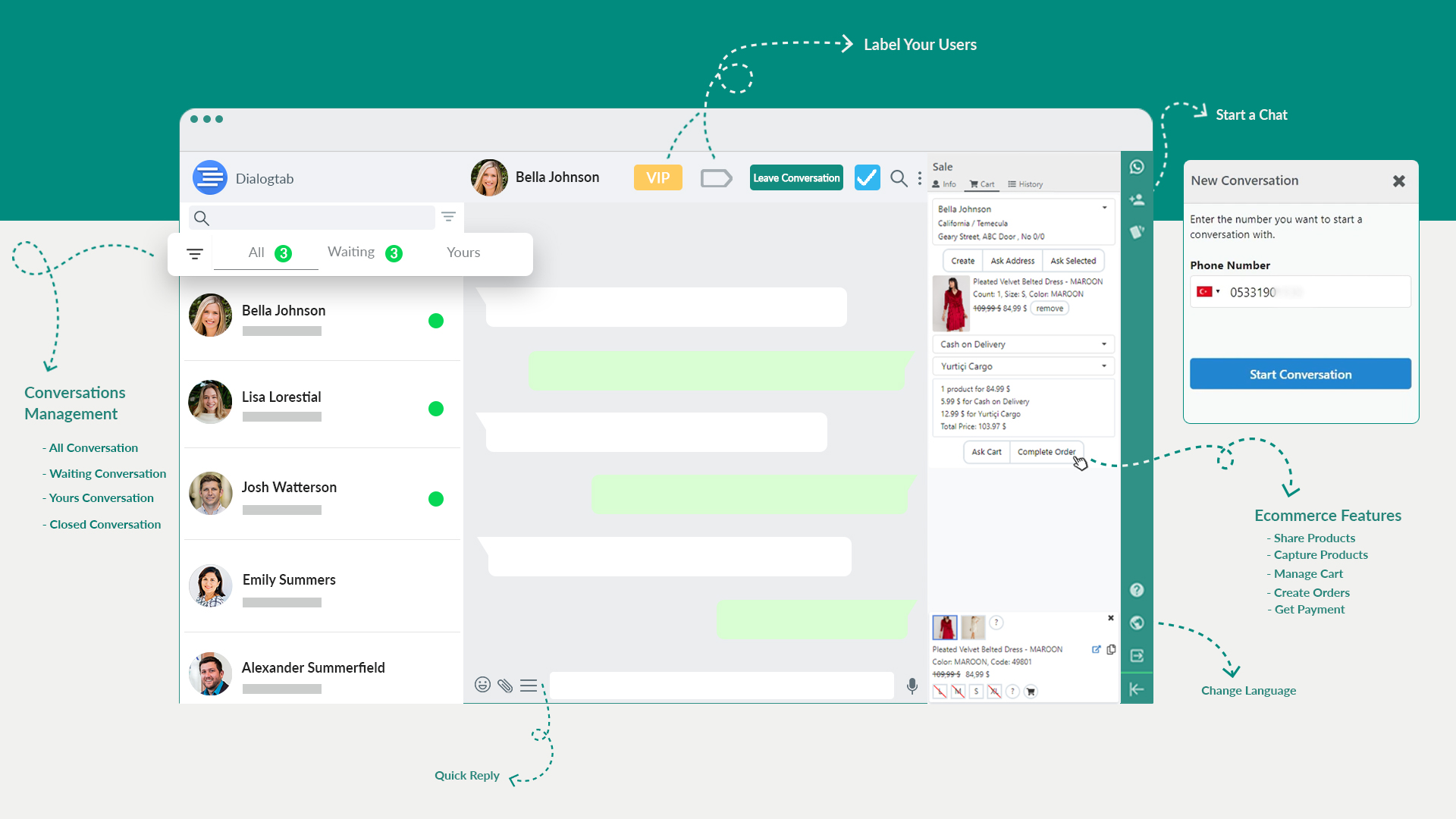This screenshot has width=1456, height=819.
Task: Select the beige dress thumbnail
Action: coord(972,627)
